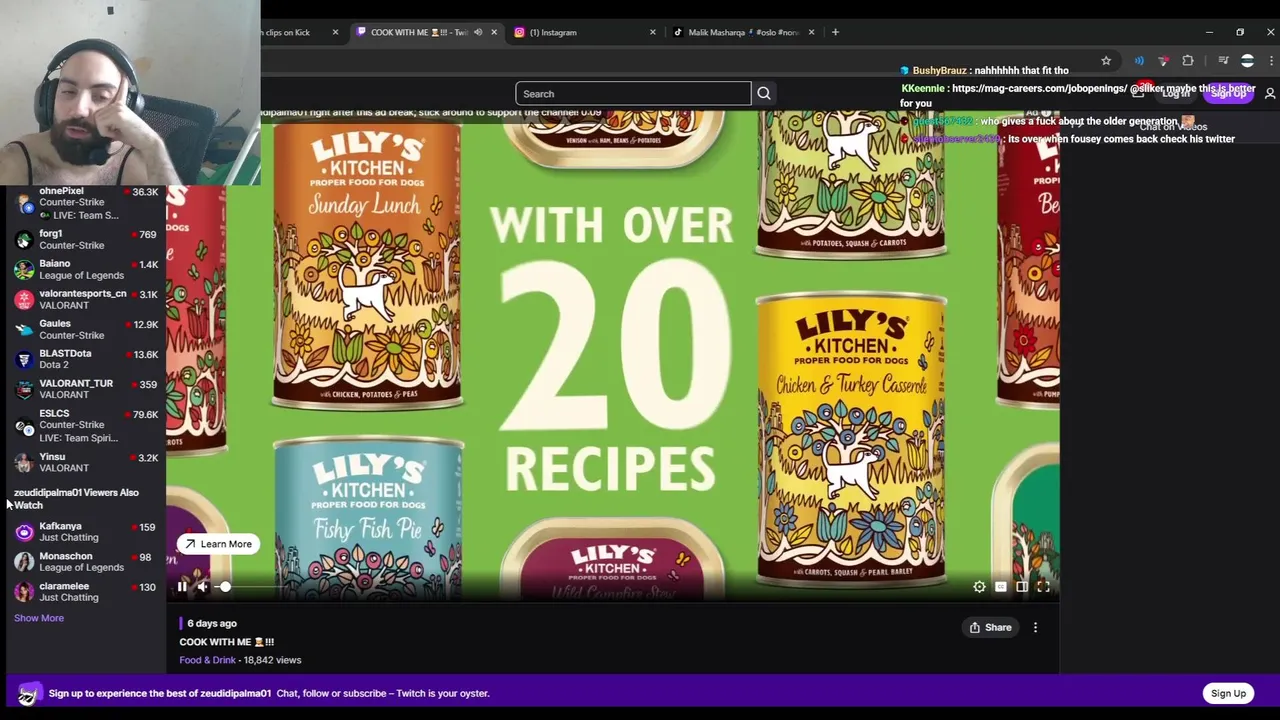Open Baiano channel avatar
Viewport: 1280px width, 720px height.
tap(24, 270)
